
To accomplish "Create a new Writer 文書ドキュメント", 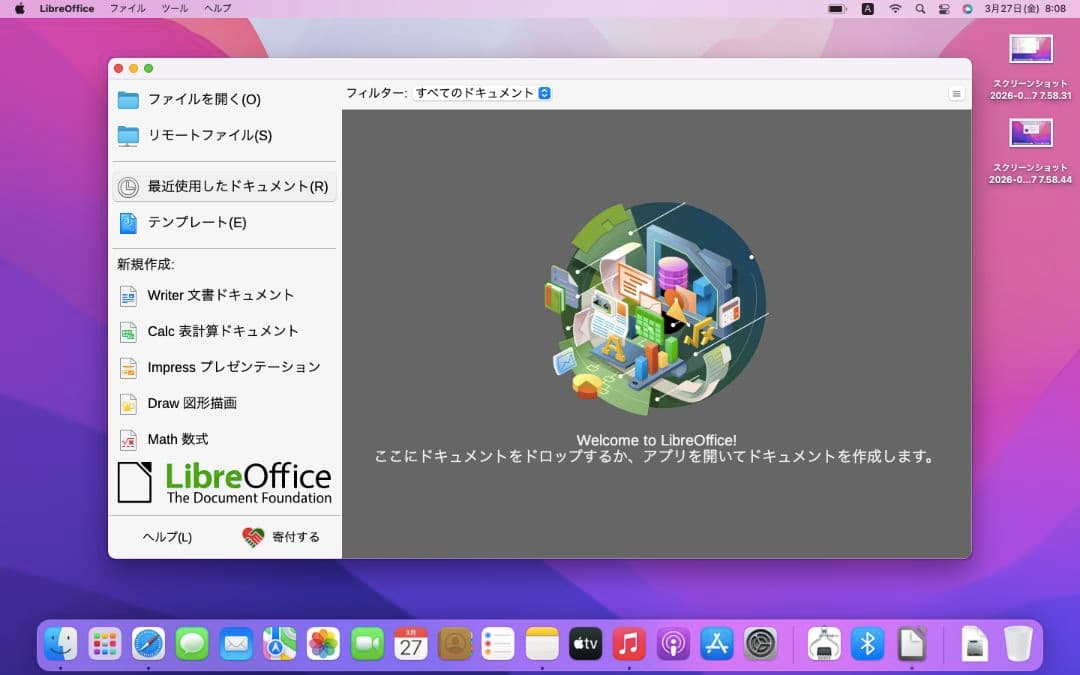I will (225, 295).
